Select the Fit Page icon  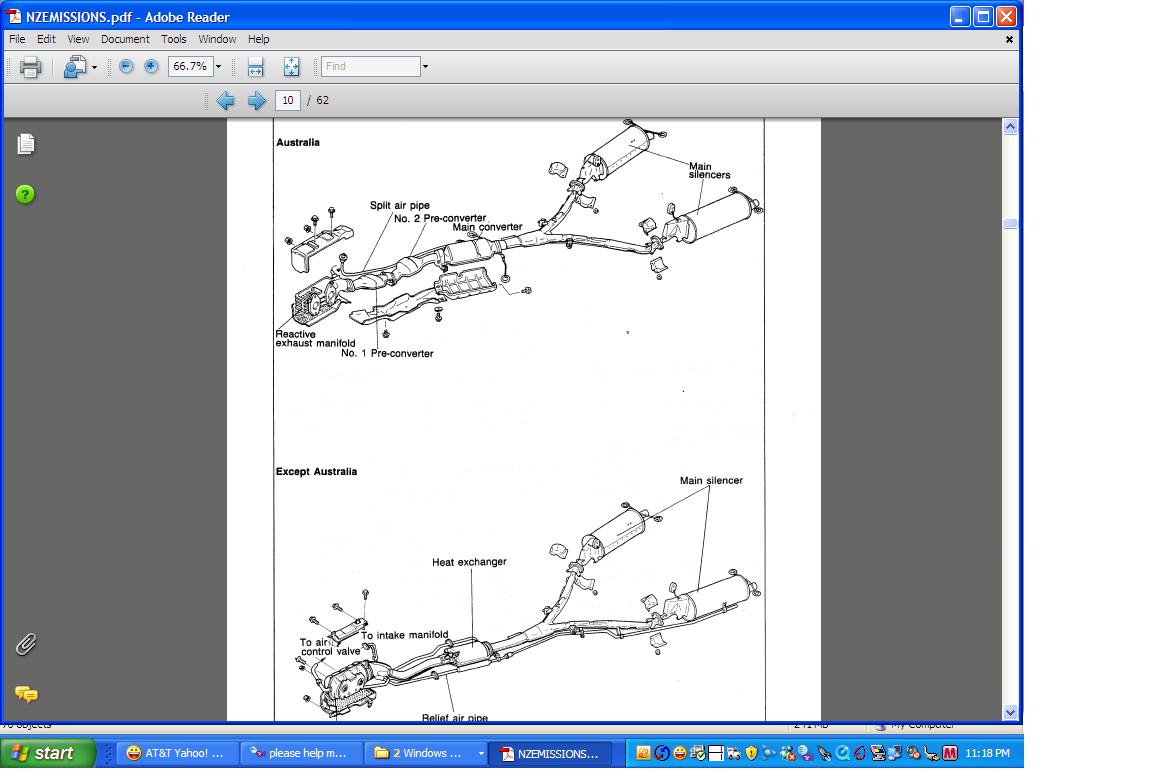click(291, 67)
